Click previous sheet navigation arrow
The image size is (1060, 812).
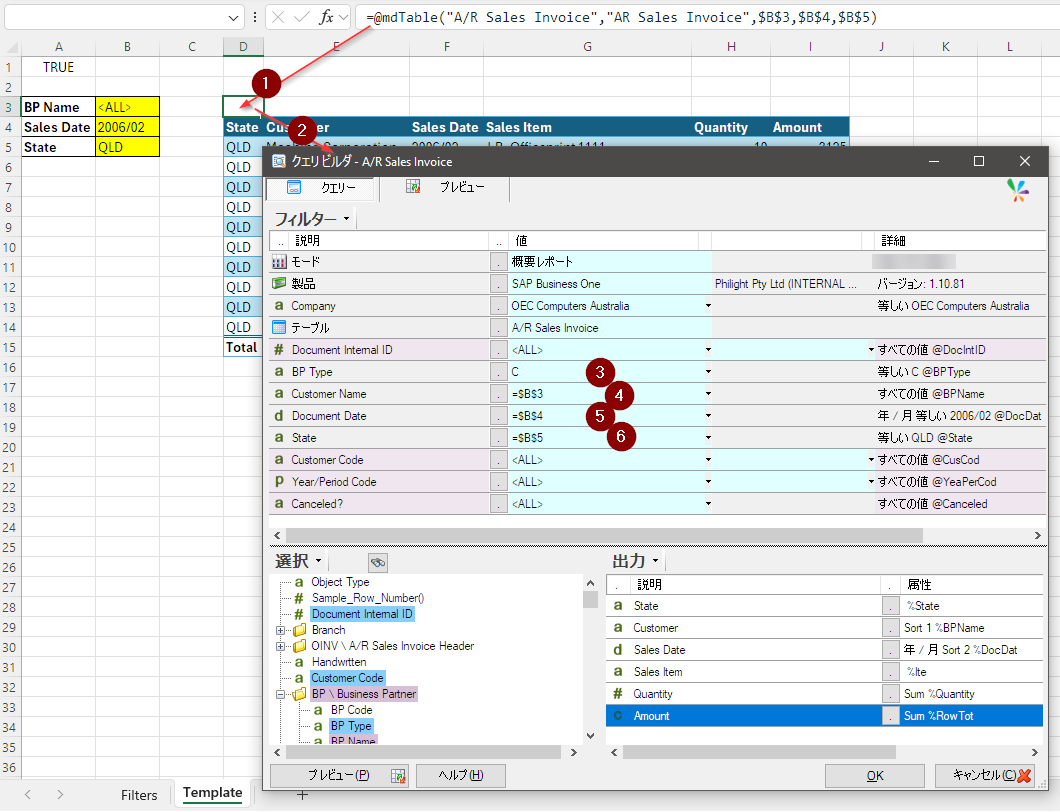click(x=28, y=795)
